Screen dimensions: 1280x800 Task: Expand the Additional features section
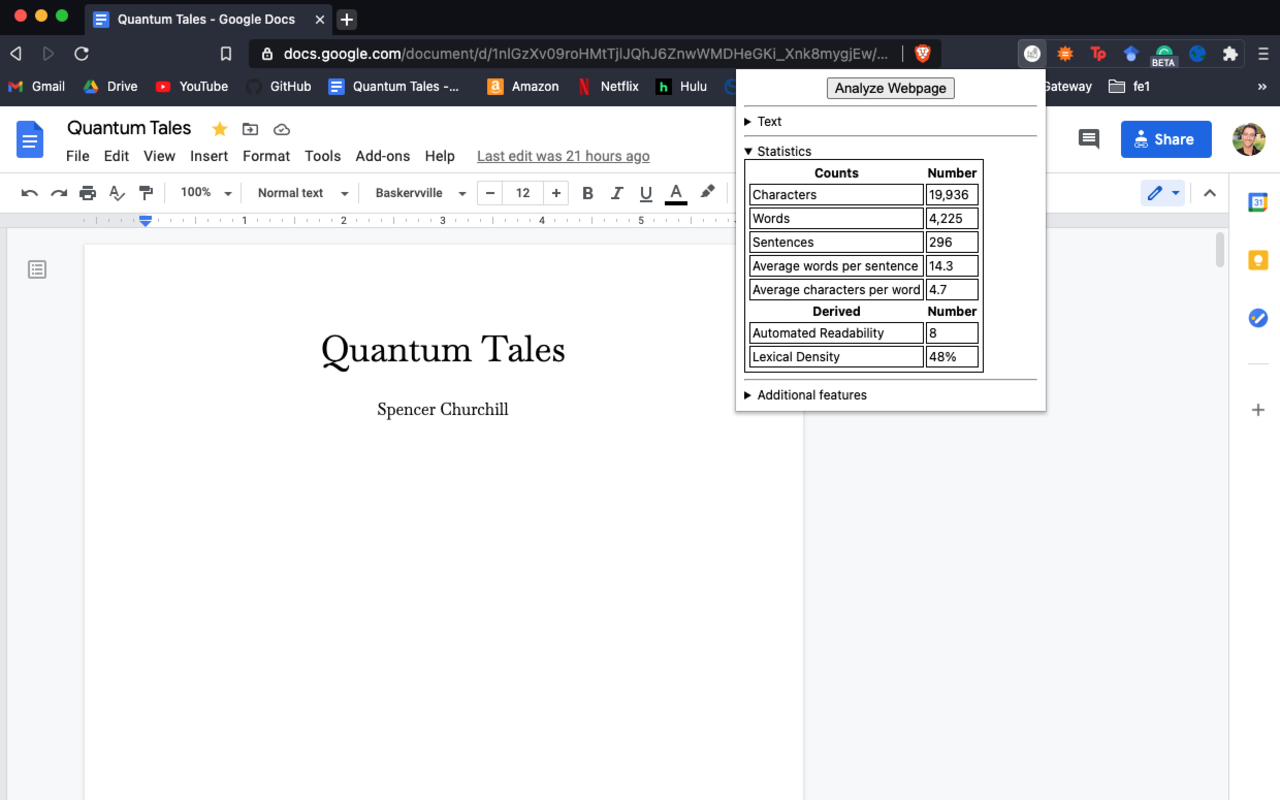811,395
